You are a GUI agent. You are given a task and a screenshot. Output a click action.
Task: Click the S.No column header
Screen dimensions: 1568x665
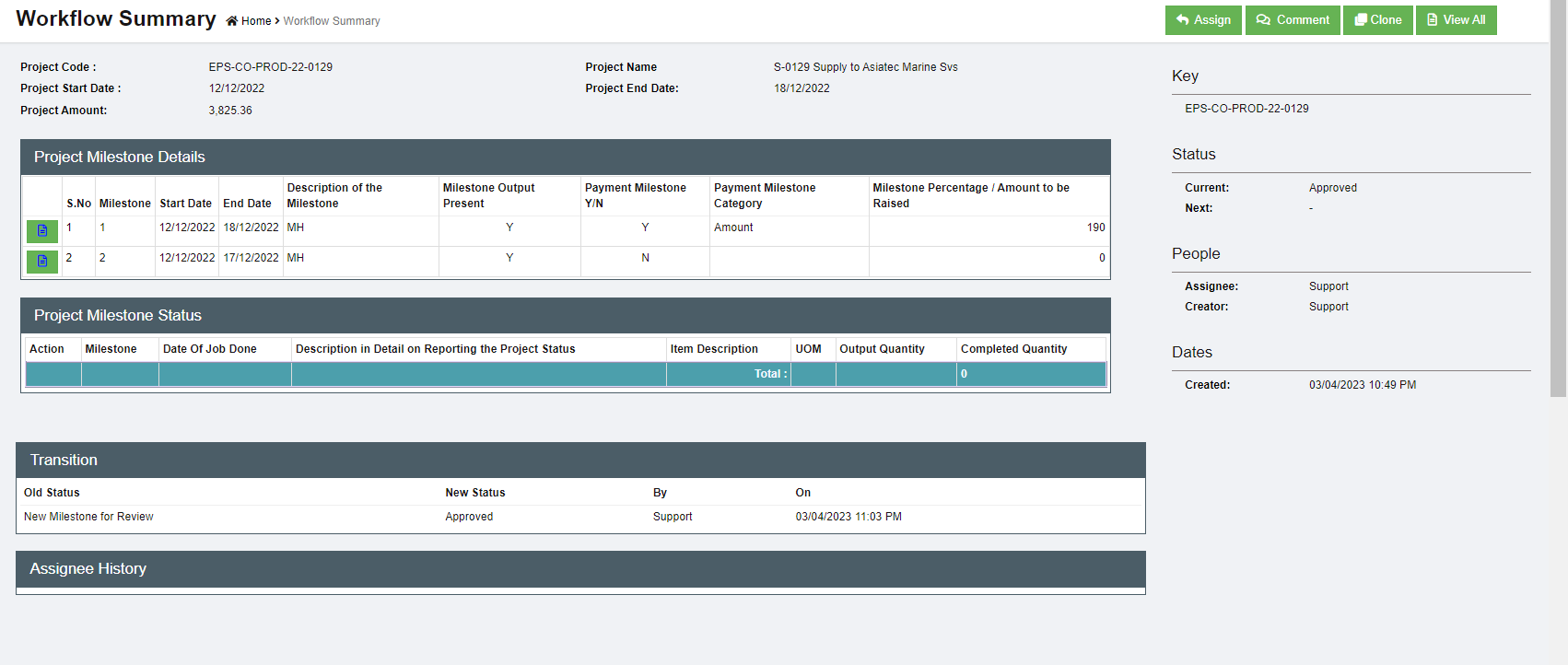point(78,204)
